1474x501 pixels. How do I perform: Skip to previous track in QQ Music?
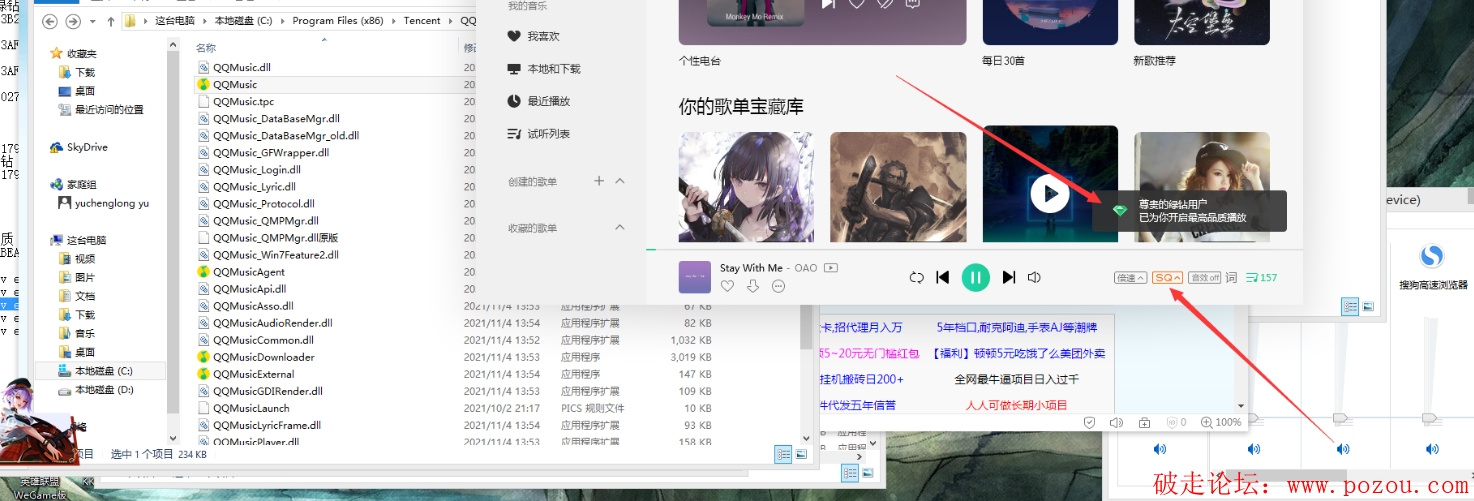[942, 277]
